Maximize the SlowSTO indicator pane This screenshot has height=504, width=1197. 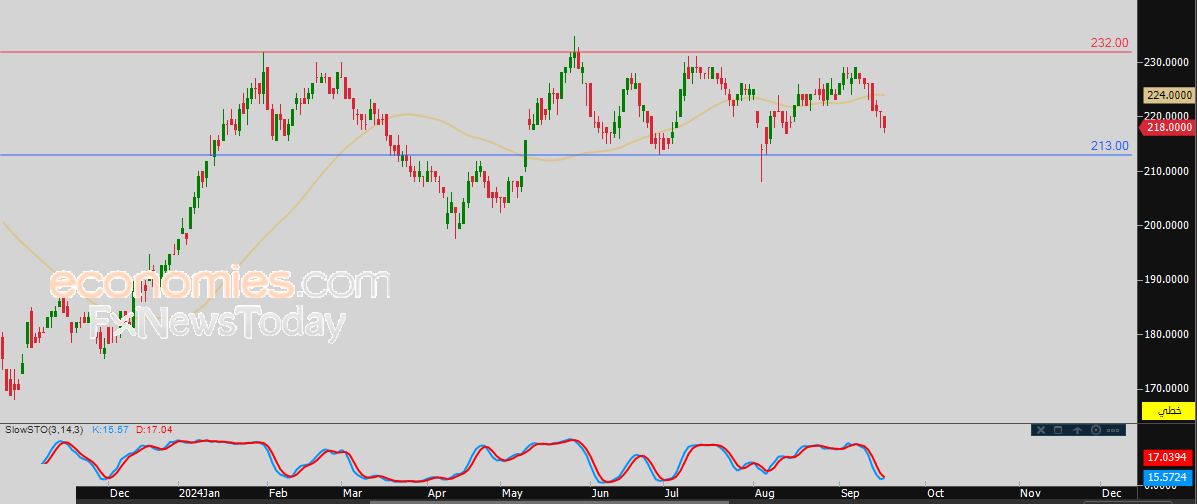[x=1058, y=430]
